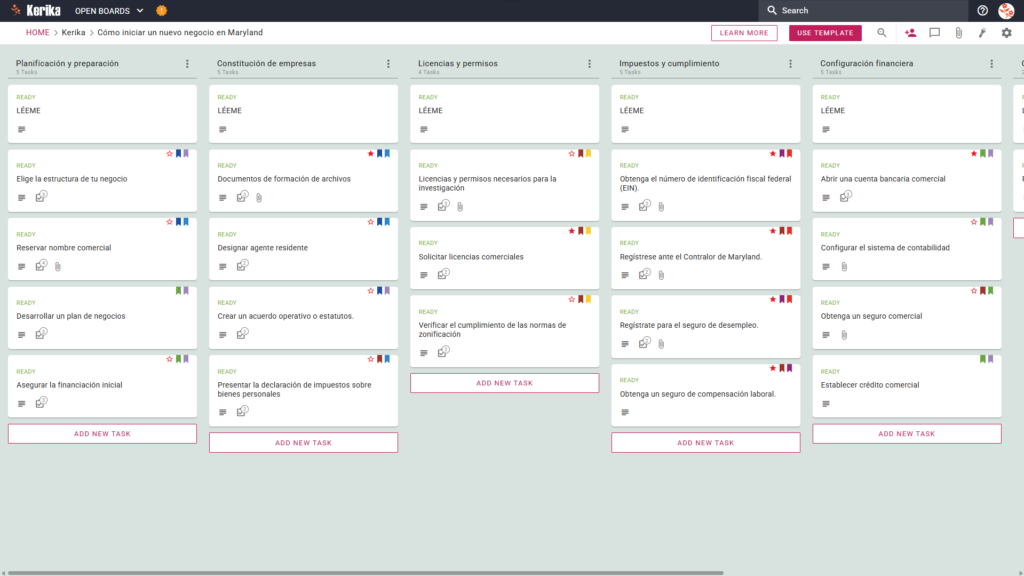This screenshot has width=1024, height=576.
Task: Open checklist icon on Elige la estructura card
Action: [x=41, y=197]
